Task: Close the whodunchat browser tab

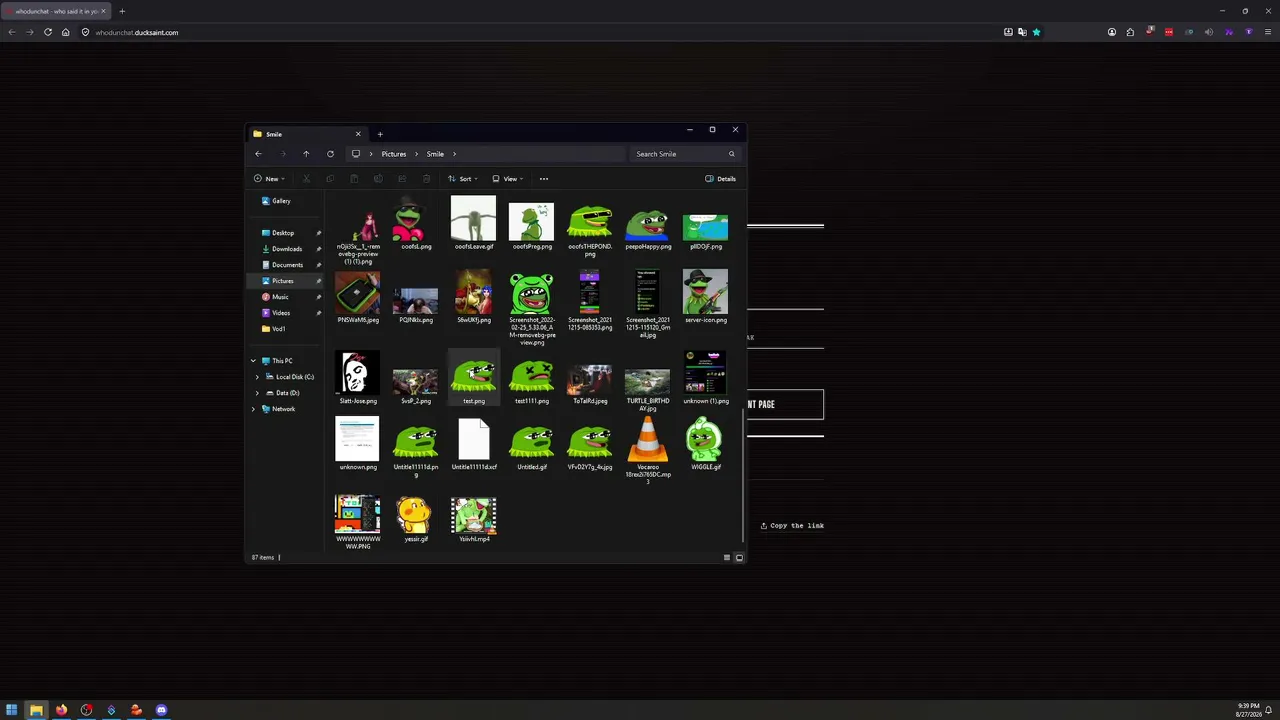Action: [103, 11]
